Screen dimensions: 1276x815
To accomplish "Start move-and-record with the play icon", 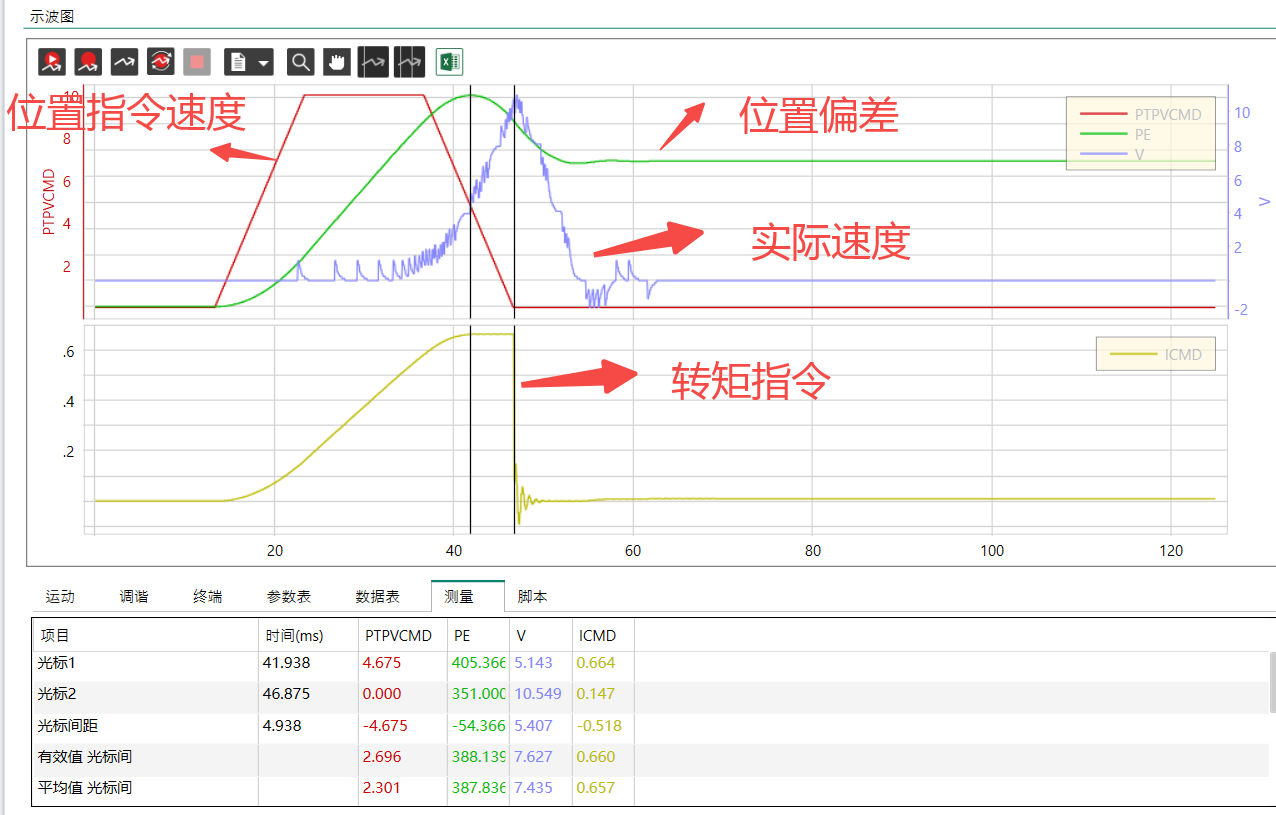I will coord(52,62).
